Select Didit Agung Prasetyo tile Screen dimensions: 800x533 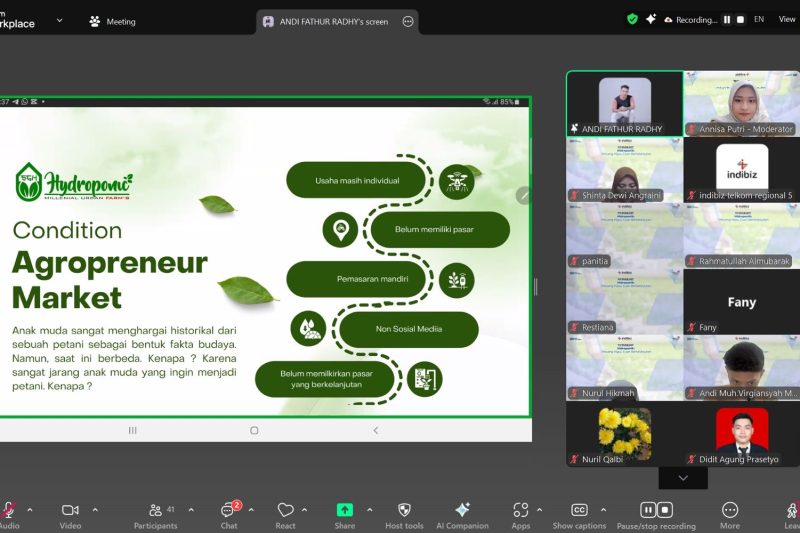coord(741,434)
